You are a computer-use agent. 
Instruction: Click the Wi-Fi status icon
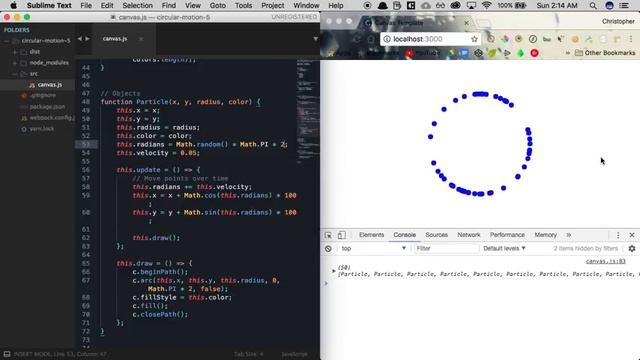click(486, 5)
